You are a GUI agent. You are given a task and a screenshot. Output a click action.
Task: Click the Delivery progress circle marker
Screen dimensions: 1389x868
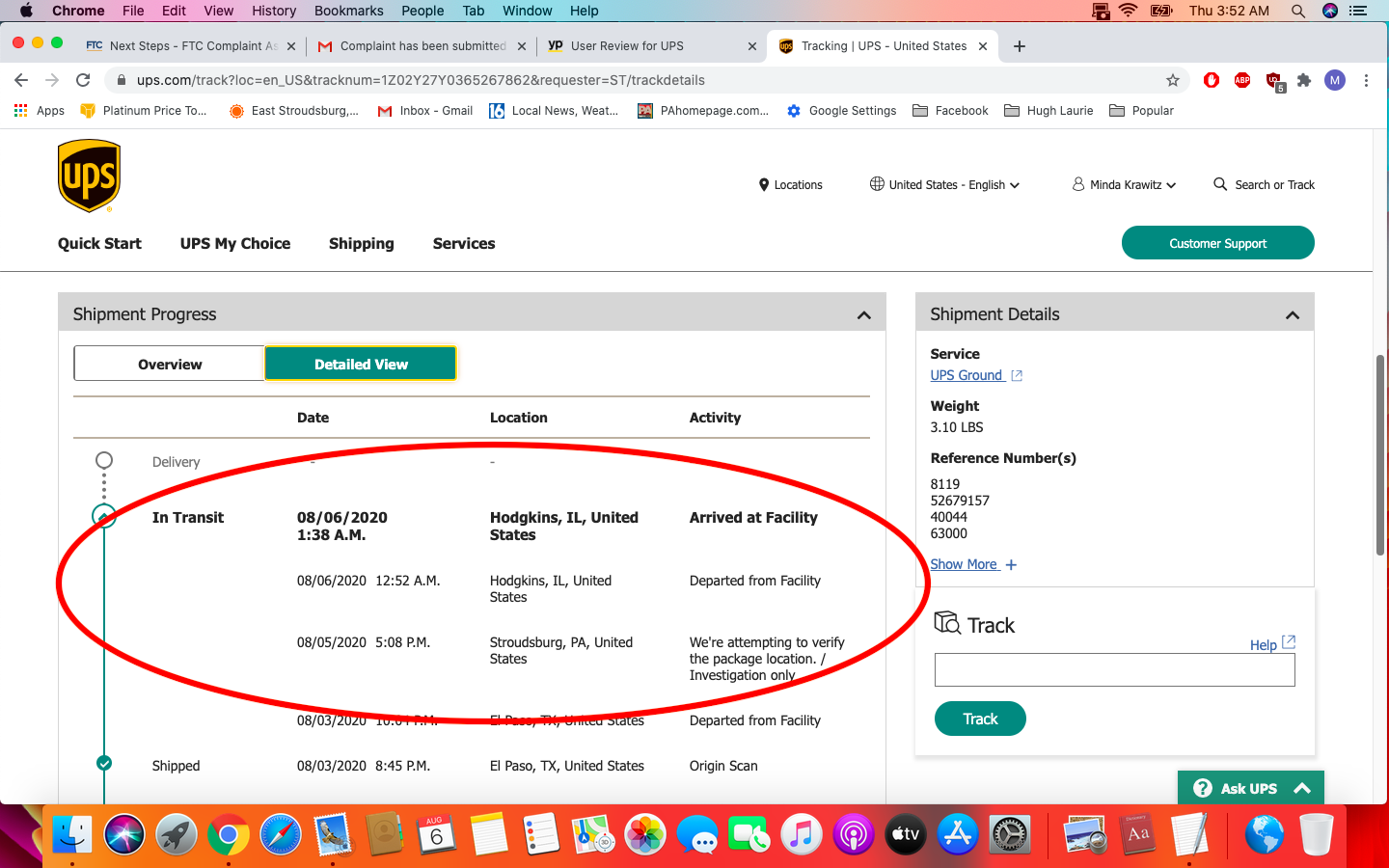click(104, 460)
